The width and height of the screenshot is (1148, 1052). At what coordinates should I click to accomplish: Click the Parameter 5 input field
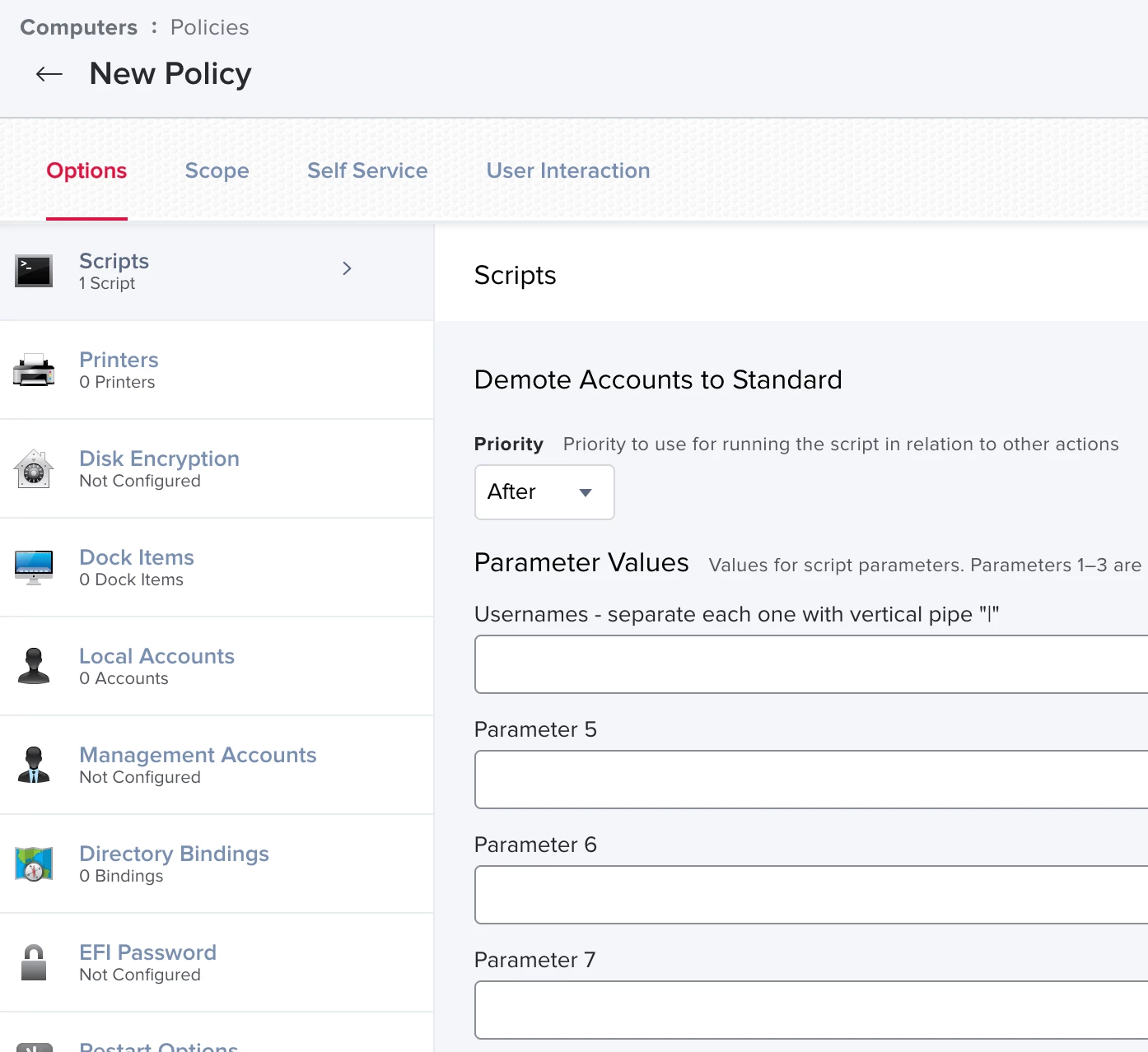tap(811, 780)
